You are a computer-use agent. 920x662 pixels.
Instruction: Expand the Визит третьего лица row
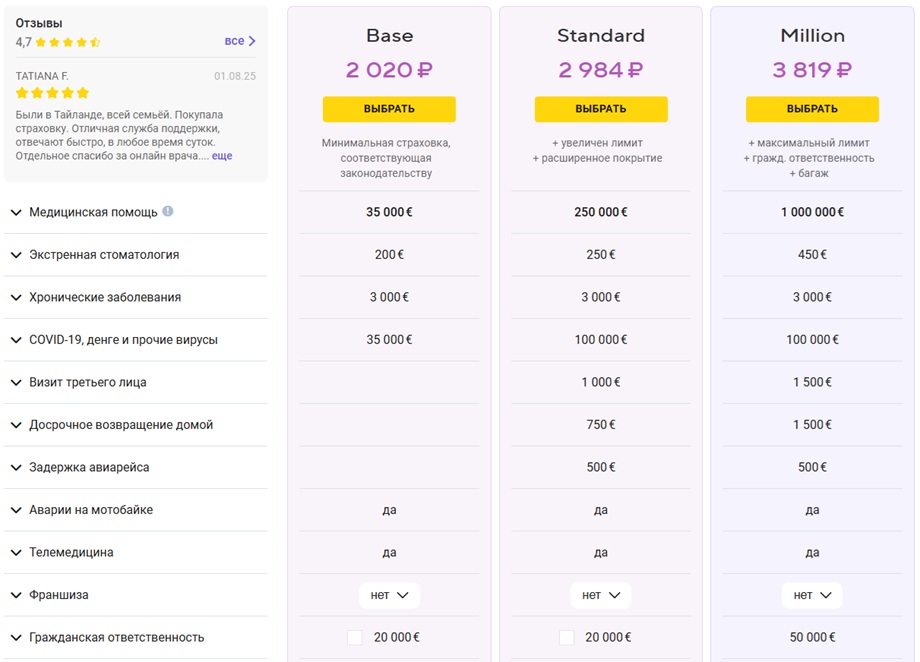[x=136, y=383]
